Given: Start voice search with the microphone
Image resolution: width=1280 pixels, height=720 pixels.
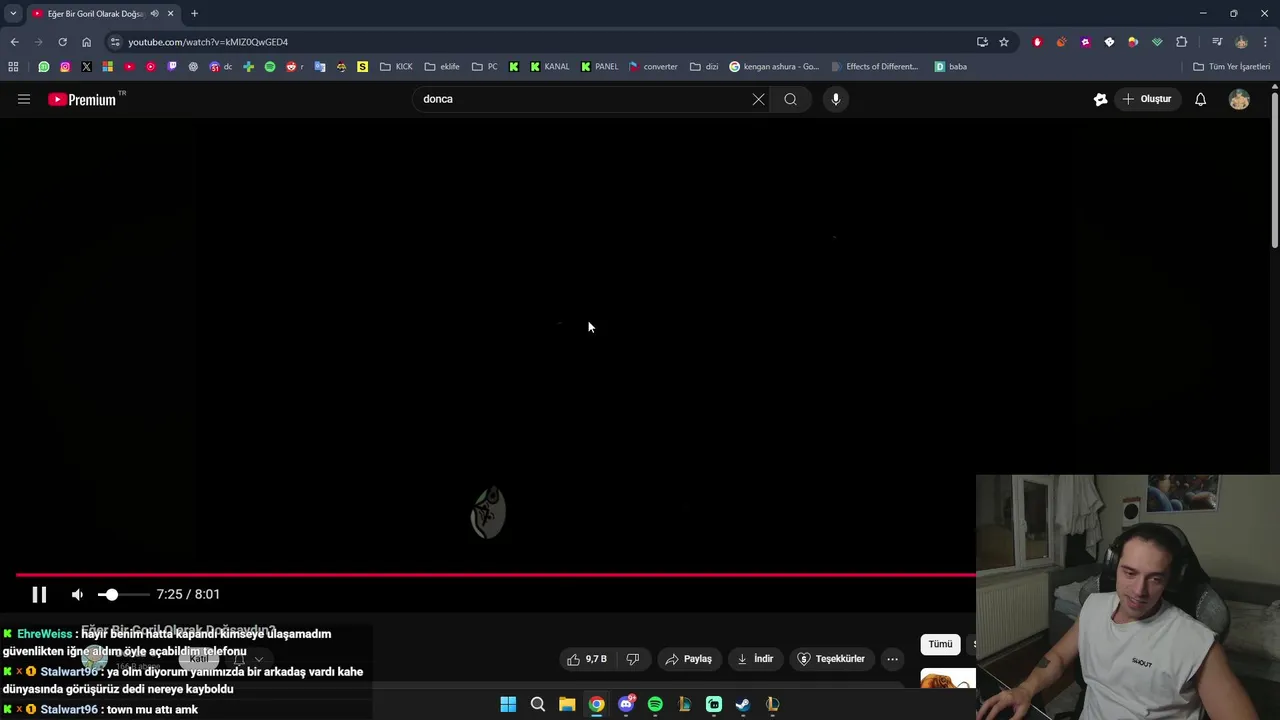Looking at the screenshot, I should (x=836, y=99).
